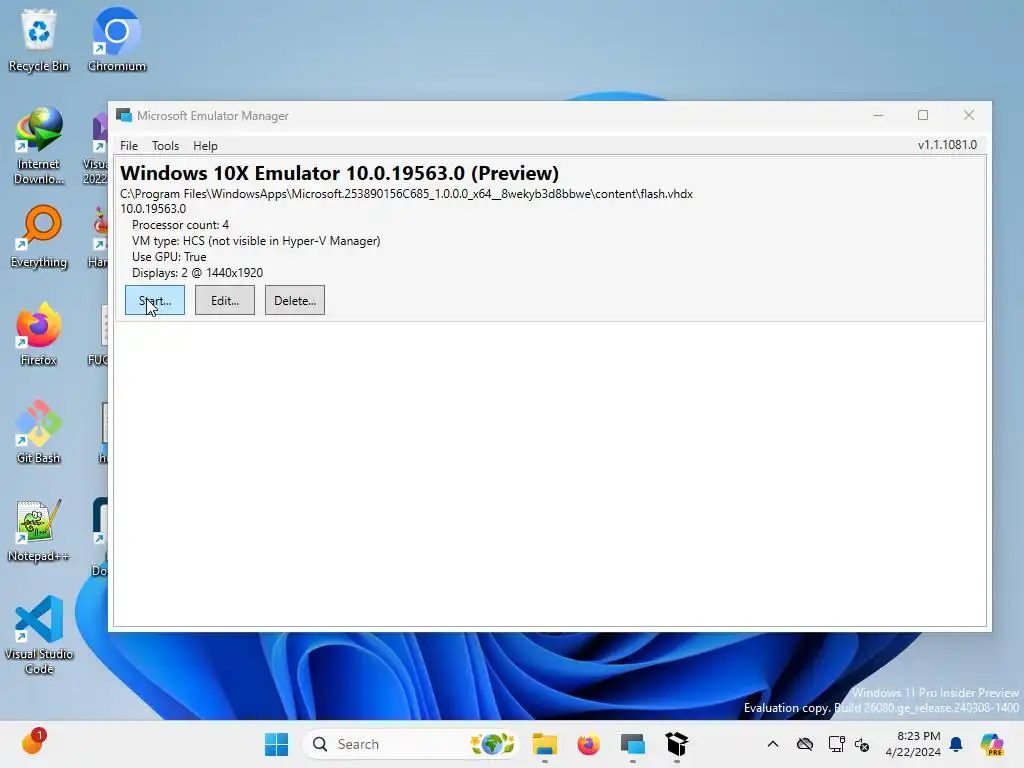This screenshot has height=768, width=1024.
Task: Maximize the Microsoft Emulator Manager window
Action: click(x=923, y=116)
